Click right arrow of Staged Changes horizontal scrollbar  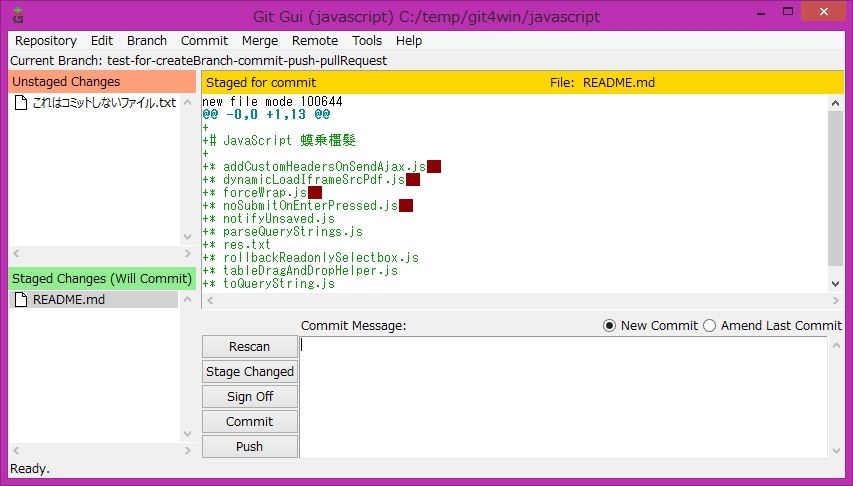(x=188, y=451)
